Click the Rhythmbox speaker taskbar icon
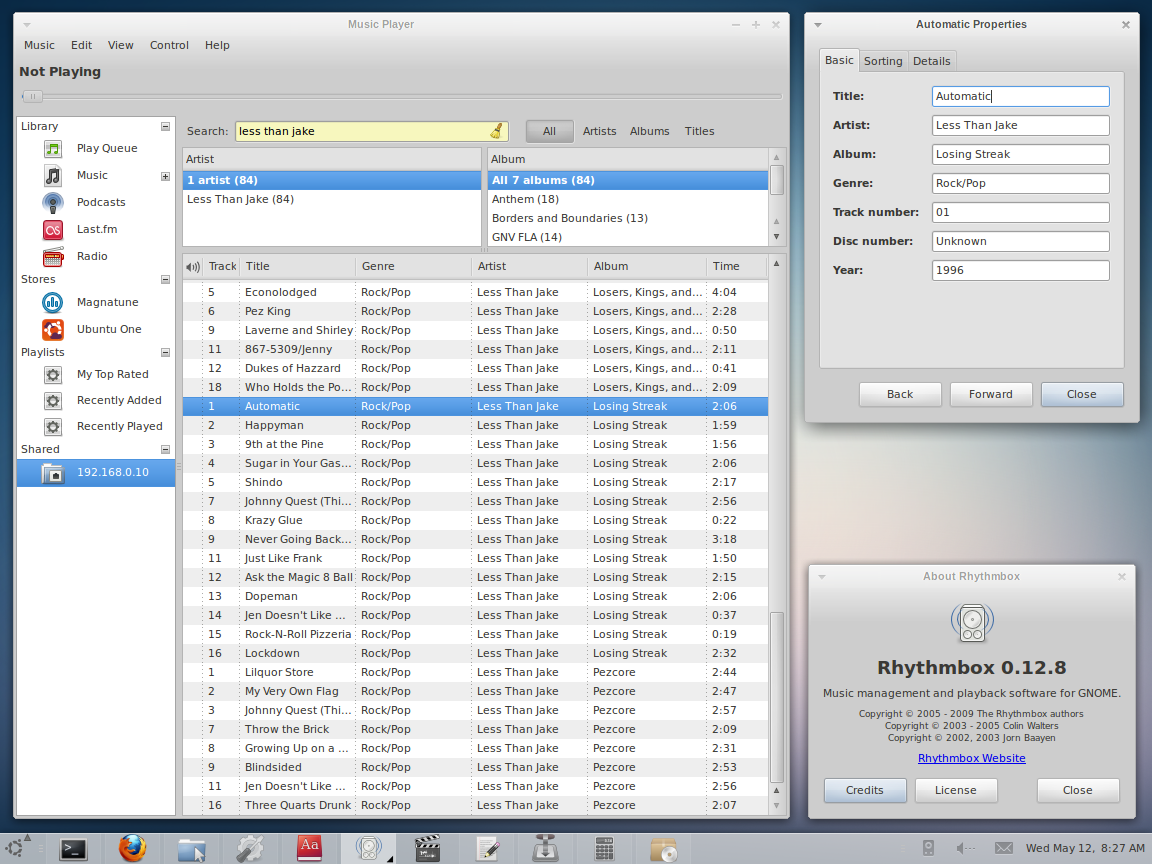The width and height of the screenshot is (1152, 864). pyautogui.click(x=369, y=848)
